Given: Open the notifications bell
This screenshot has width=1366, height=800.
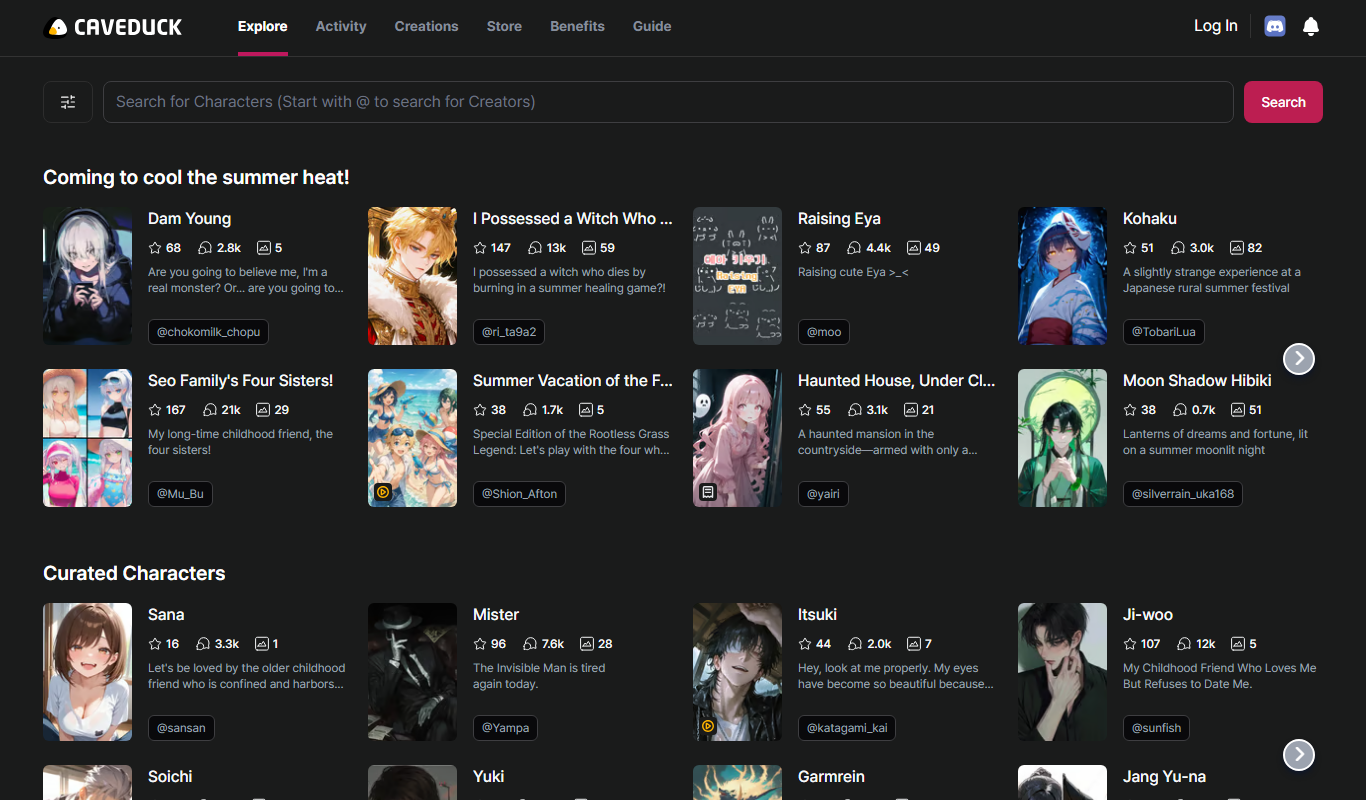Looking at the screenshot, I should click(1311, 27).
